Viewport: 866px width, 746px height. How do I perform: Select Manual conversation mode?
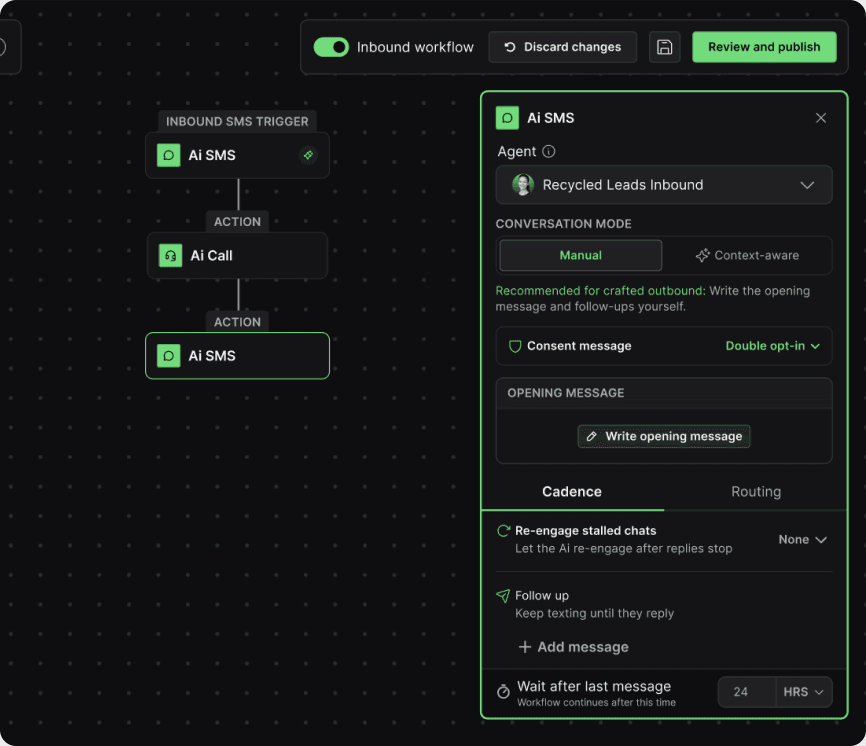(580, 255)
